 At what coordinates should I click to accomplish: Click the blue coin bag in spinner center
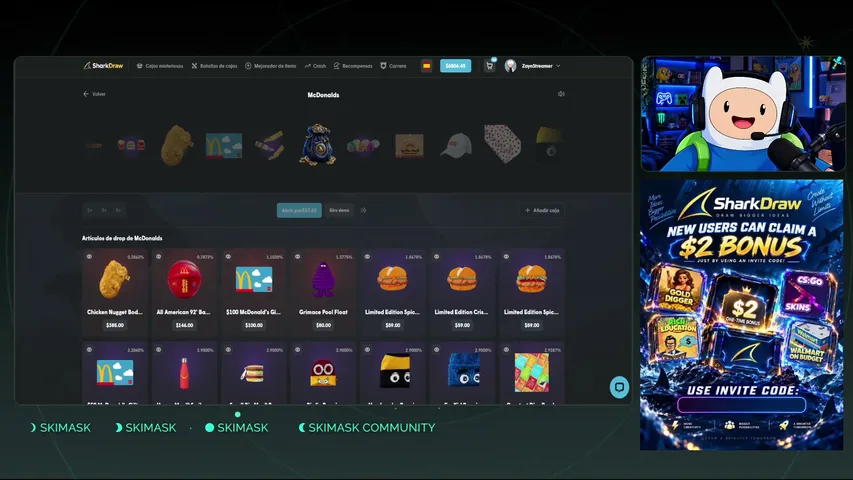click(317, 145)
